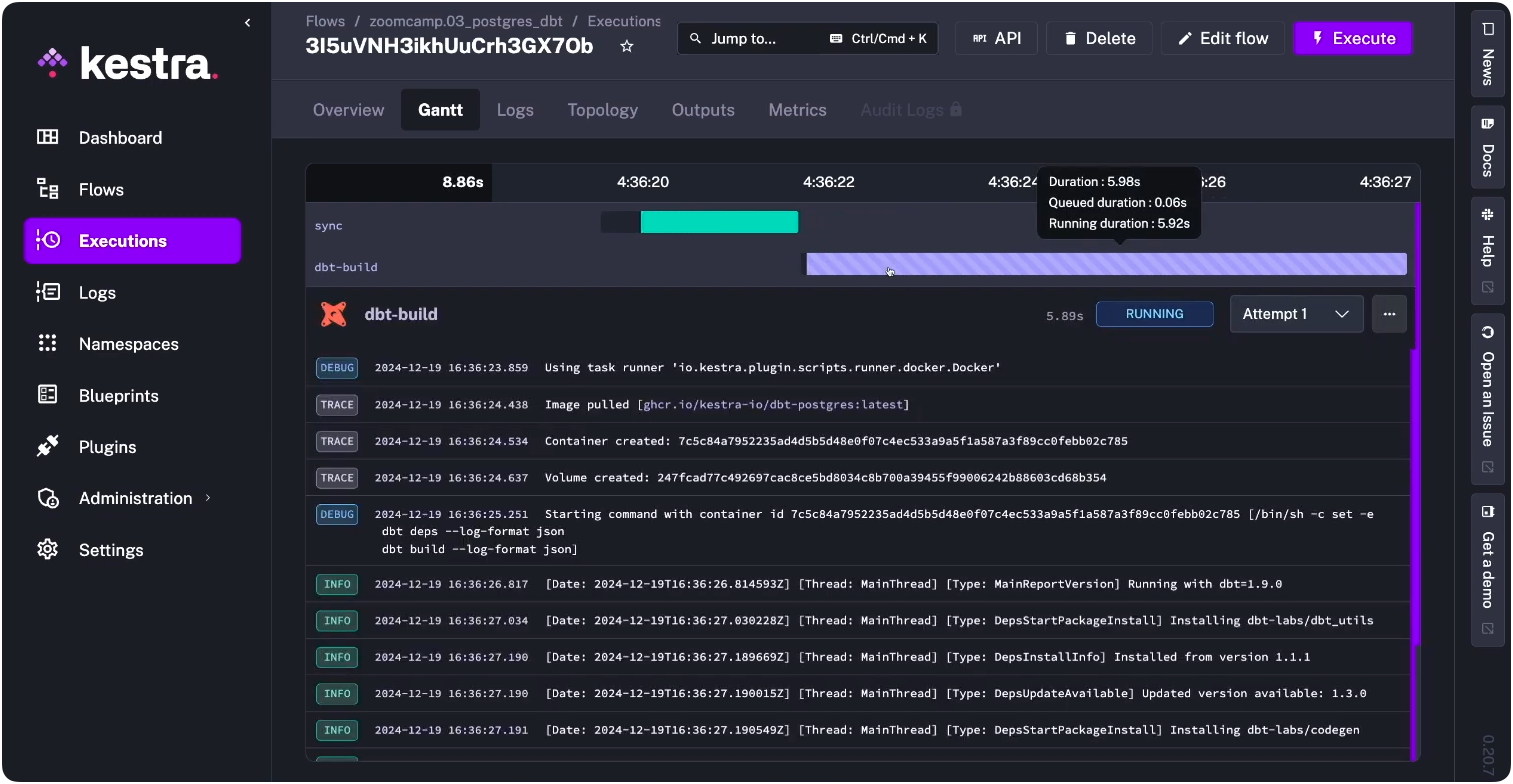
Task: Open the Plugins plug icon
Action: click(47, 447)
